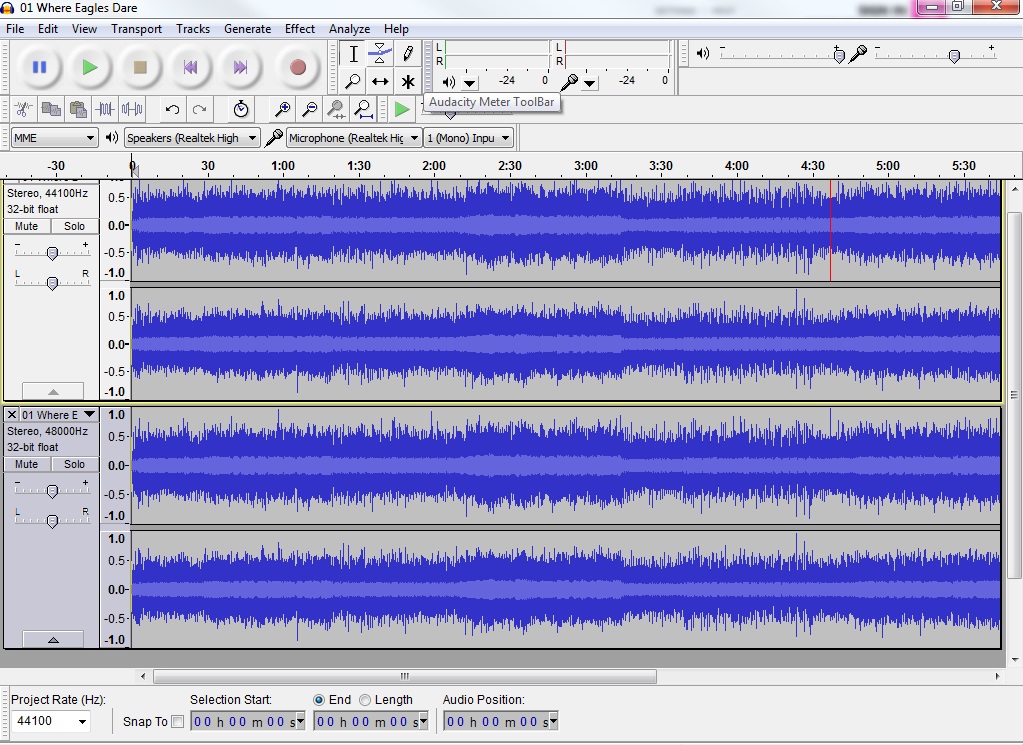This screenshot has height=745, width=1023.
Task: Click the green Play-at-speed button
Action: click(x=402, y=109)
